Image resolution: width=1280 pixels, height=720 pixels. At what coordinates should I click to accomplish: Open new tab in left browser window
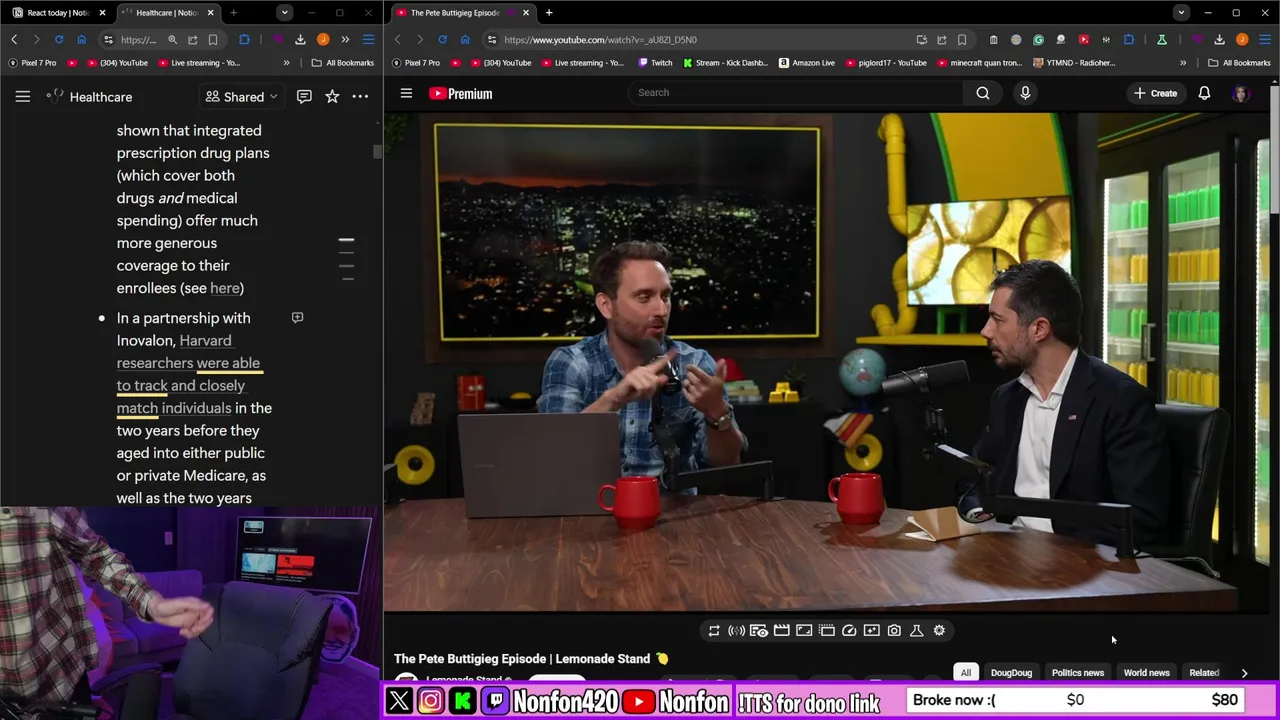(233, 13)
